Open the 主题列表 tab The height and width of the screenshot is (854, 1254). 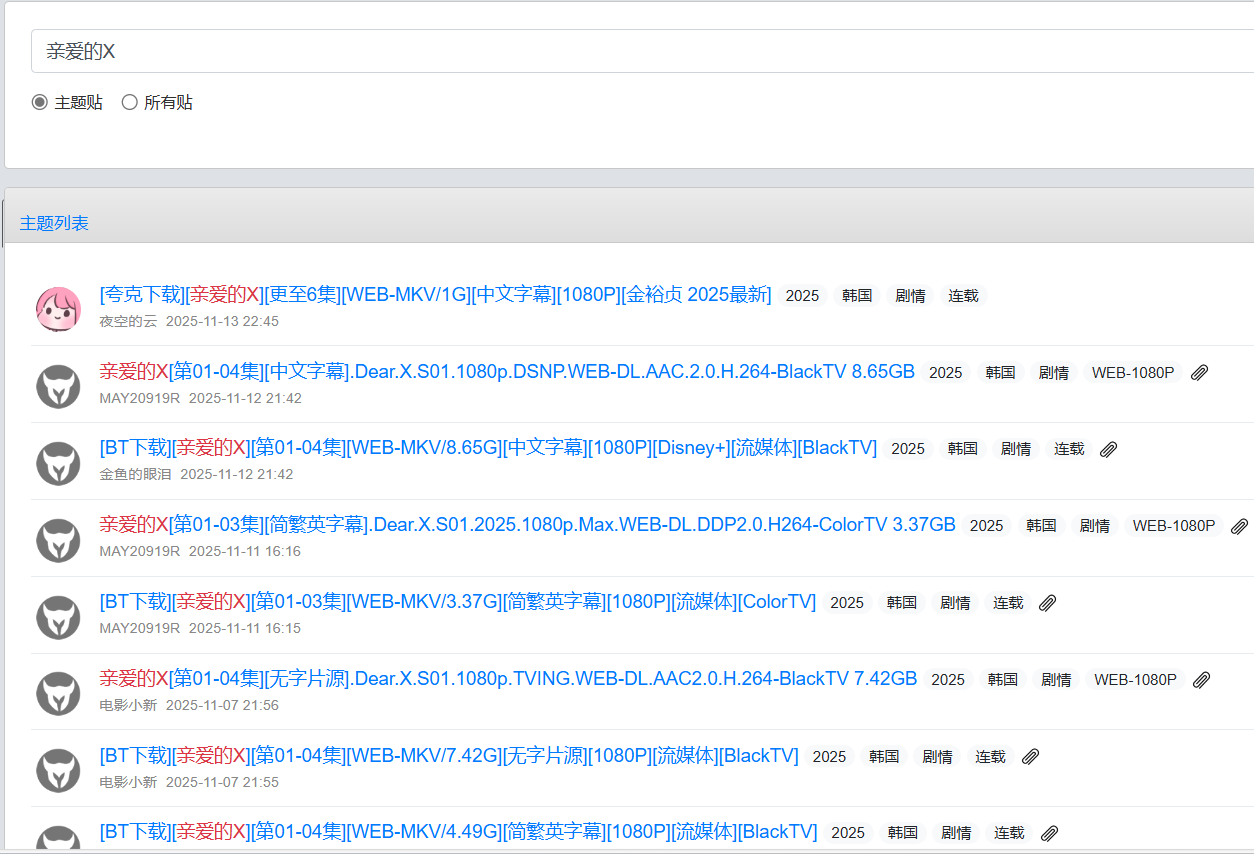pos(54,223)
